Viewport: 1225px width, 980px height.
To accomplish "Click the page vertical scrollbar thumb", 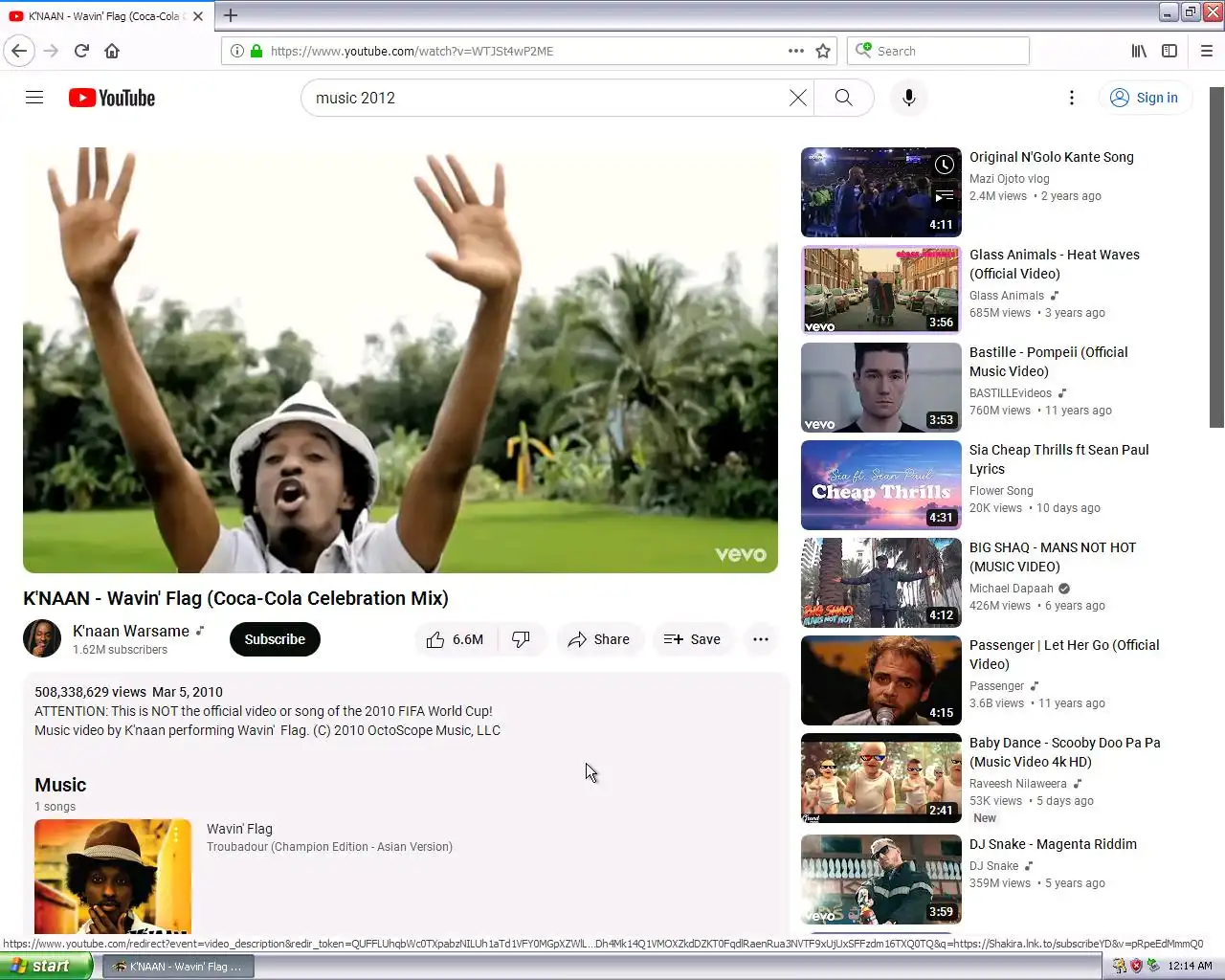I will pos(1216,256).
